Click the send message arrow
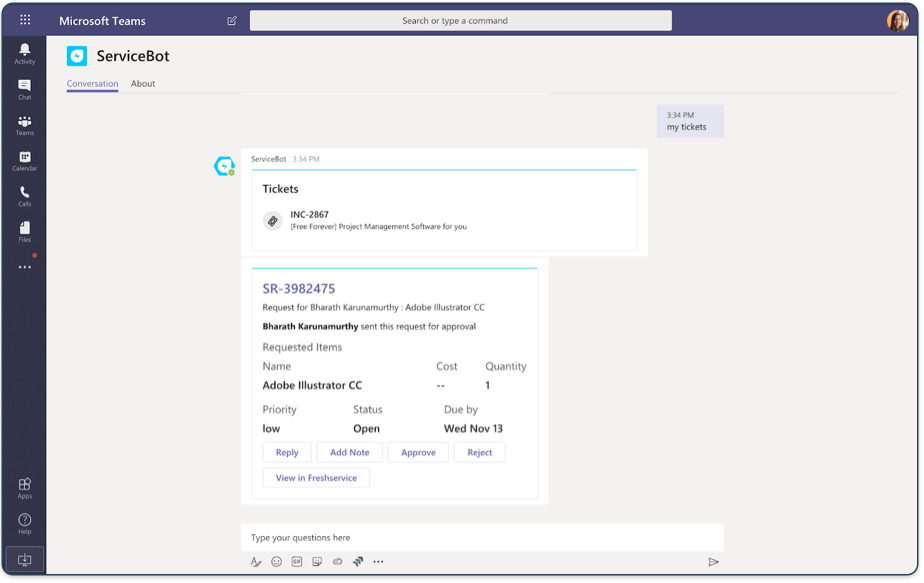Screen dimensions: 924x583 click(x=713, y=562)
